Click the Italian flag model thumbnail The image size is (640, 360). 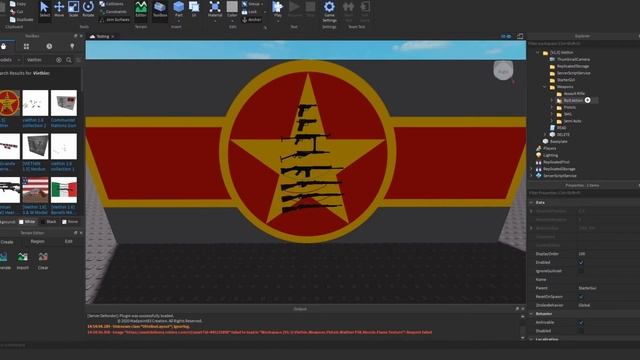tap(64, 190)
